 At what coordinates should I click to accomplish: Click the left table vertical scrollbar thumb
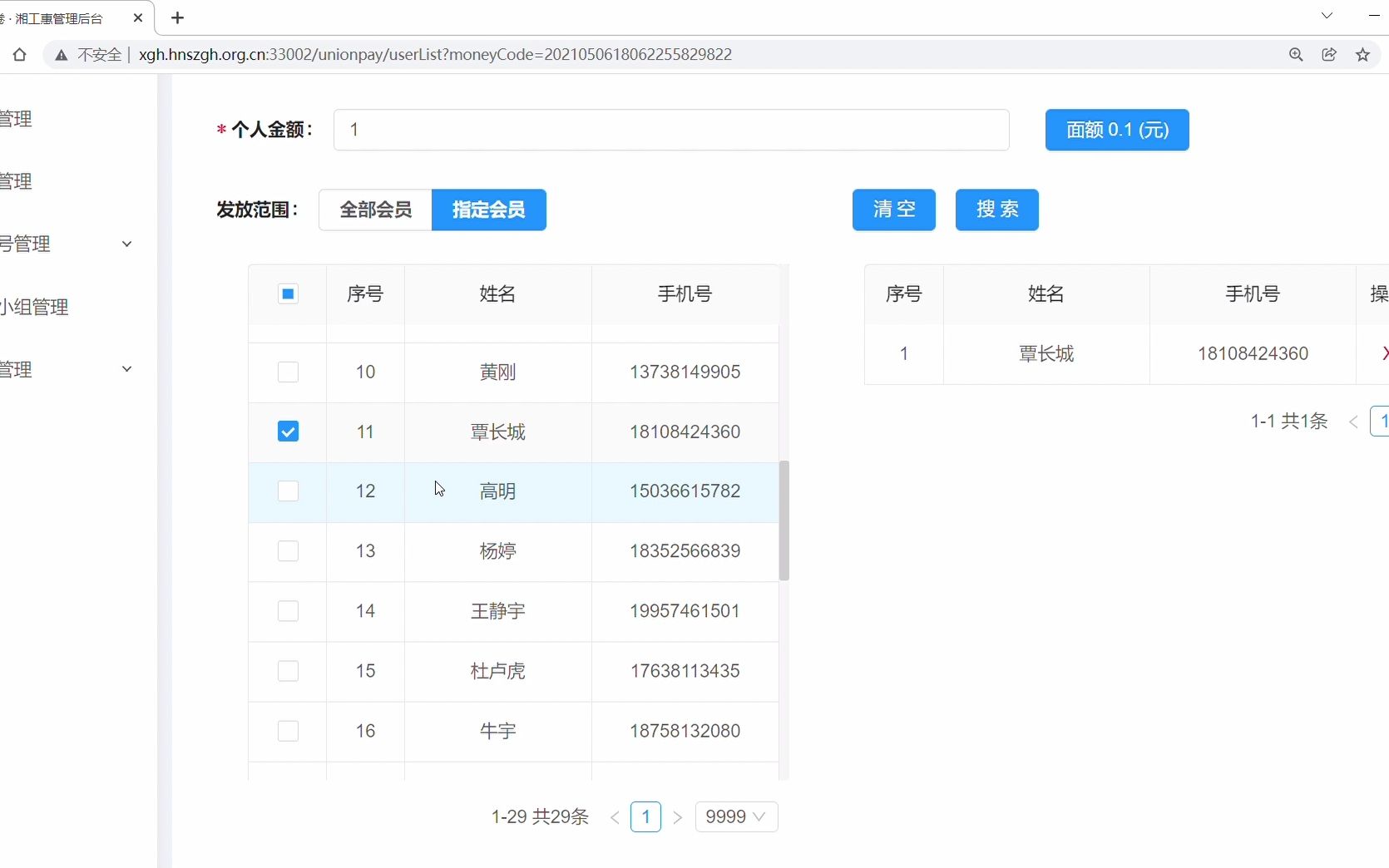(x=783, y=520)
